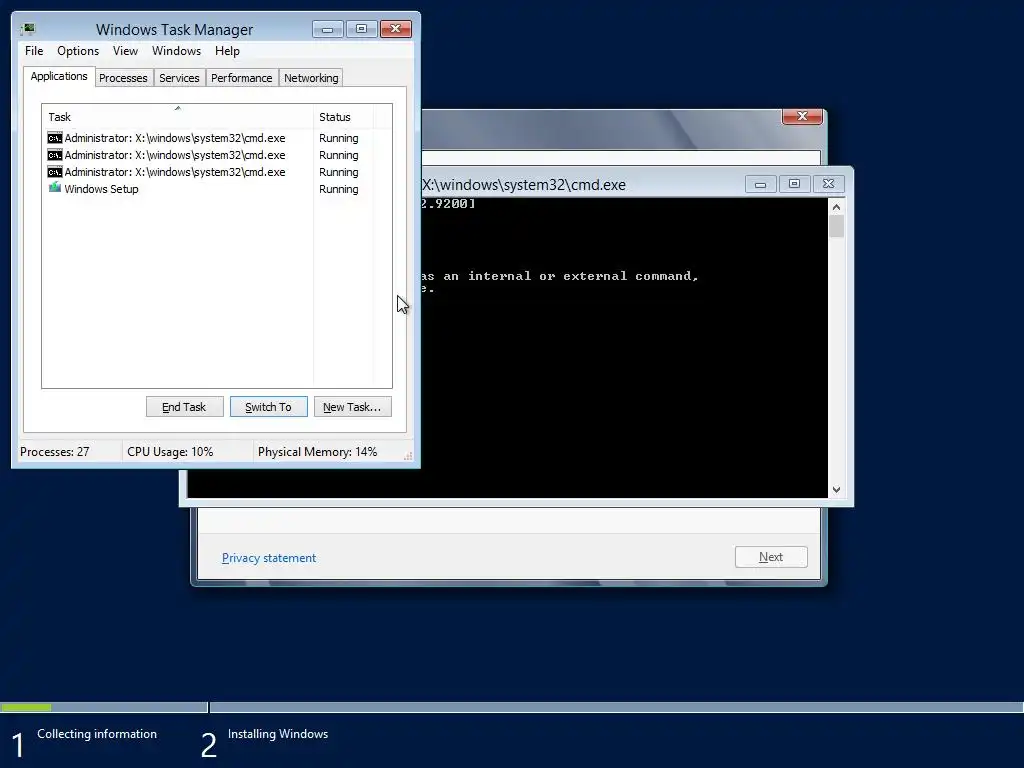Switch to the Processes tab
This screenshot has width=1024, height=768.
[x=123, y=78]
